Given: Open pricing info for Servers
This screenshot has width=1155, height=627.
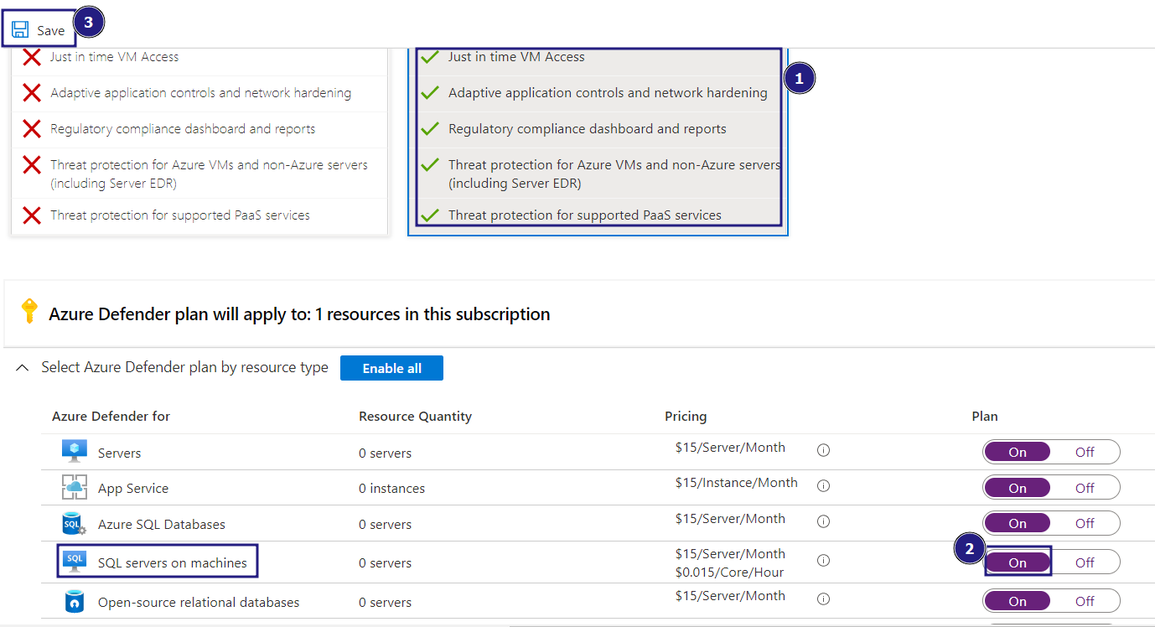Looking at the screenshot, I should pos(824,450).
